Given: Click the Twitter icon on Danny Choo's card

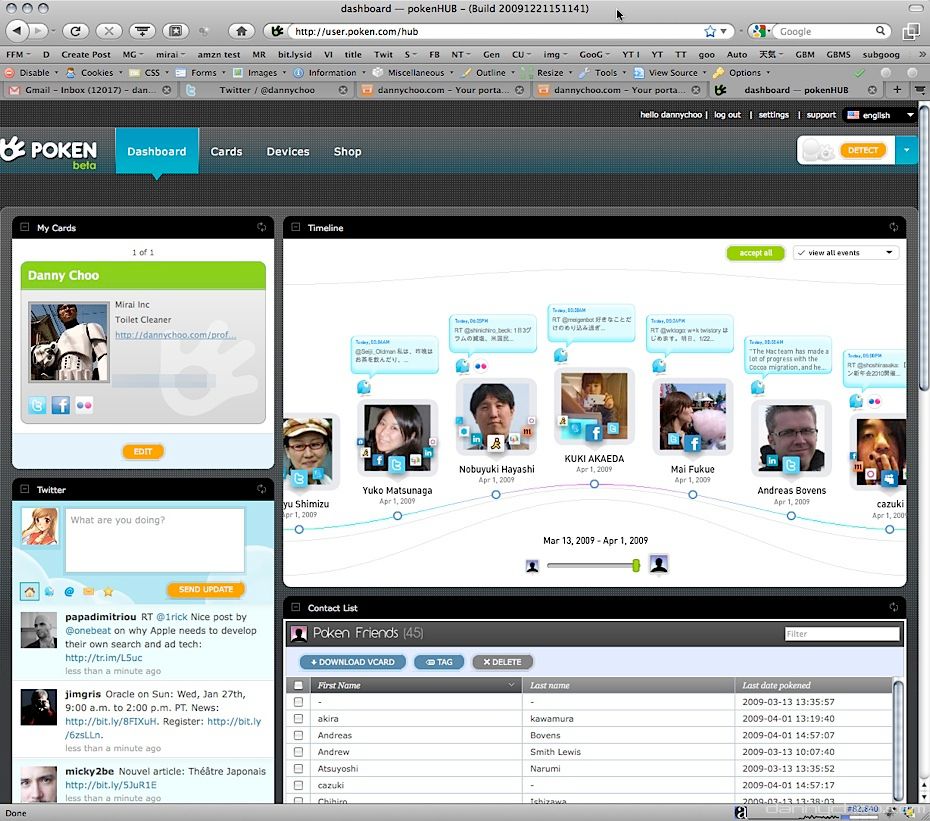Looking at the screenshot, I should pos(37,405).
